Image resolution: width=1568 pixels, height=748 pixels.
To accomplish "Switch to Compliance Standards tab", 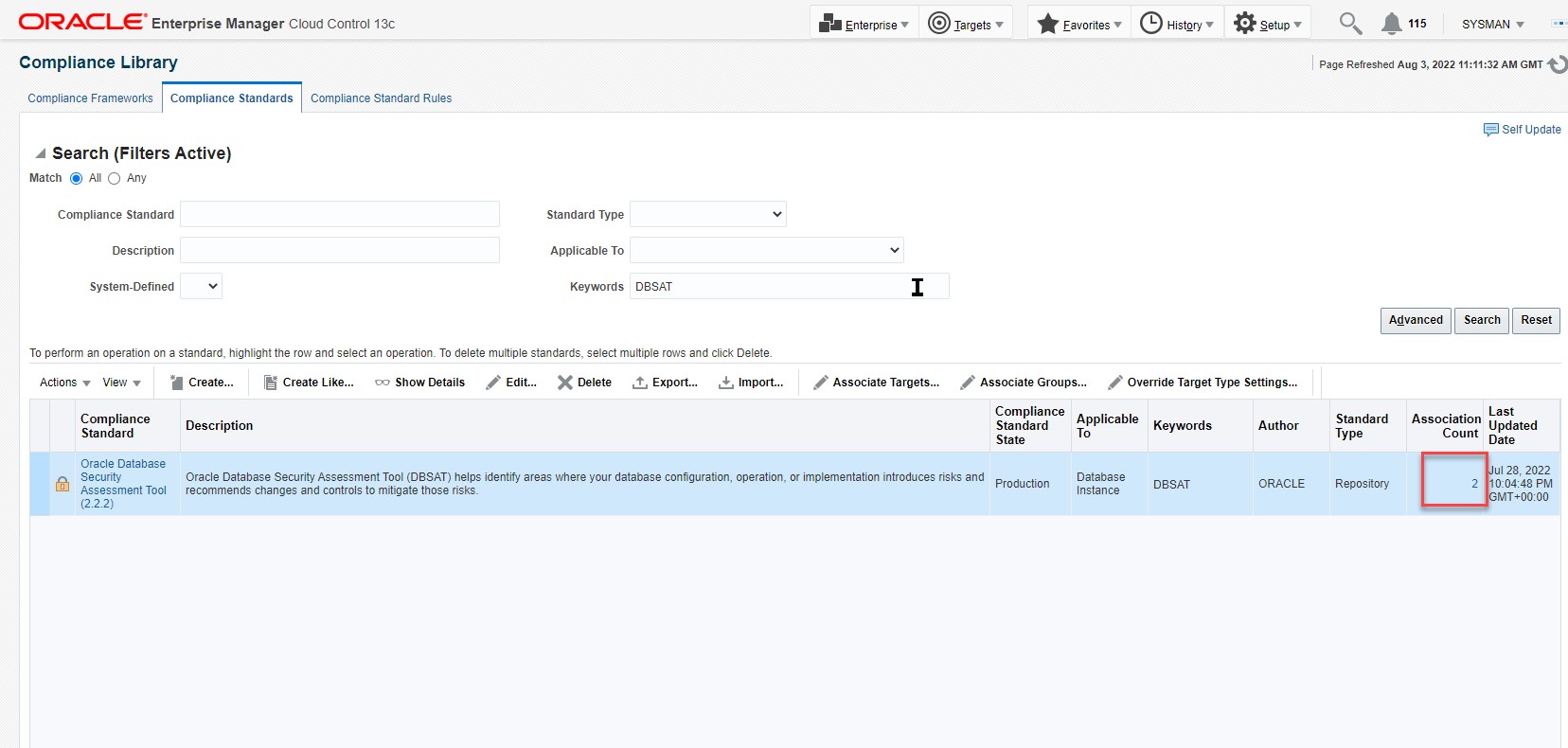I will (x=232, y=98).
